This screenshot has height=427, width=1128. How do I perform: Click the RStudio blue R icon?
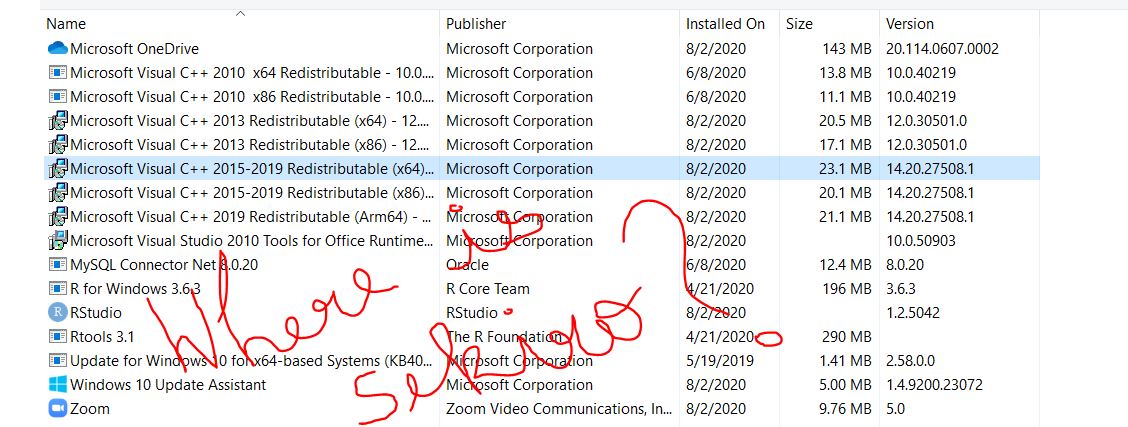58,313
